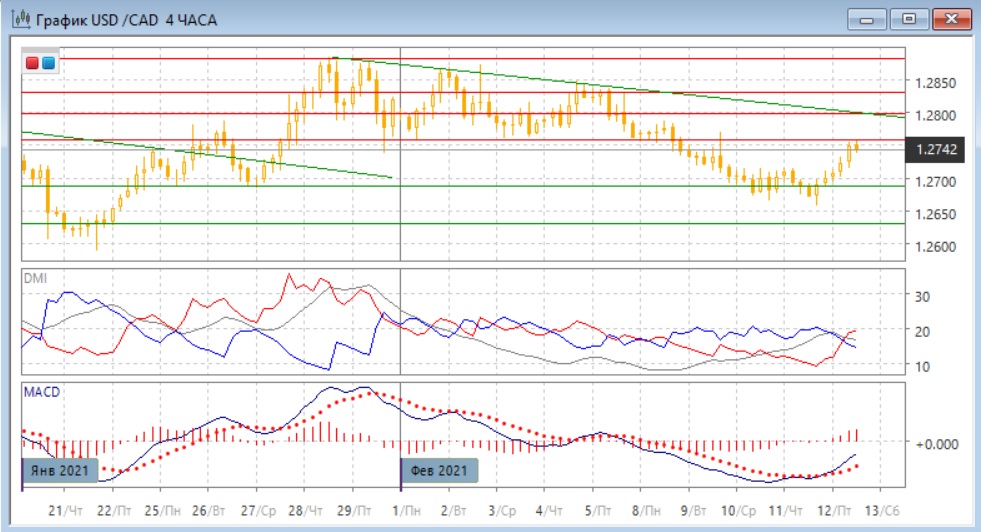Select the MACD indicator label

pyautogui.click(x=41, y=391)
